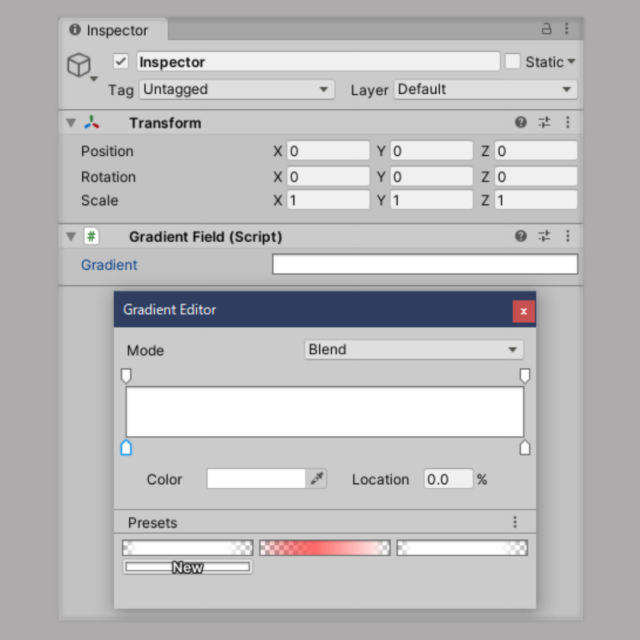Screen dimensions: 640x640
Task: Open the Layer dropdown showing Default
Action: point(485,89)
